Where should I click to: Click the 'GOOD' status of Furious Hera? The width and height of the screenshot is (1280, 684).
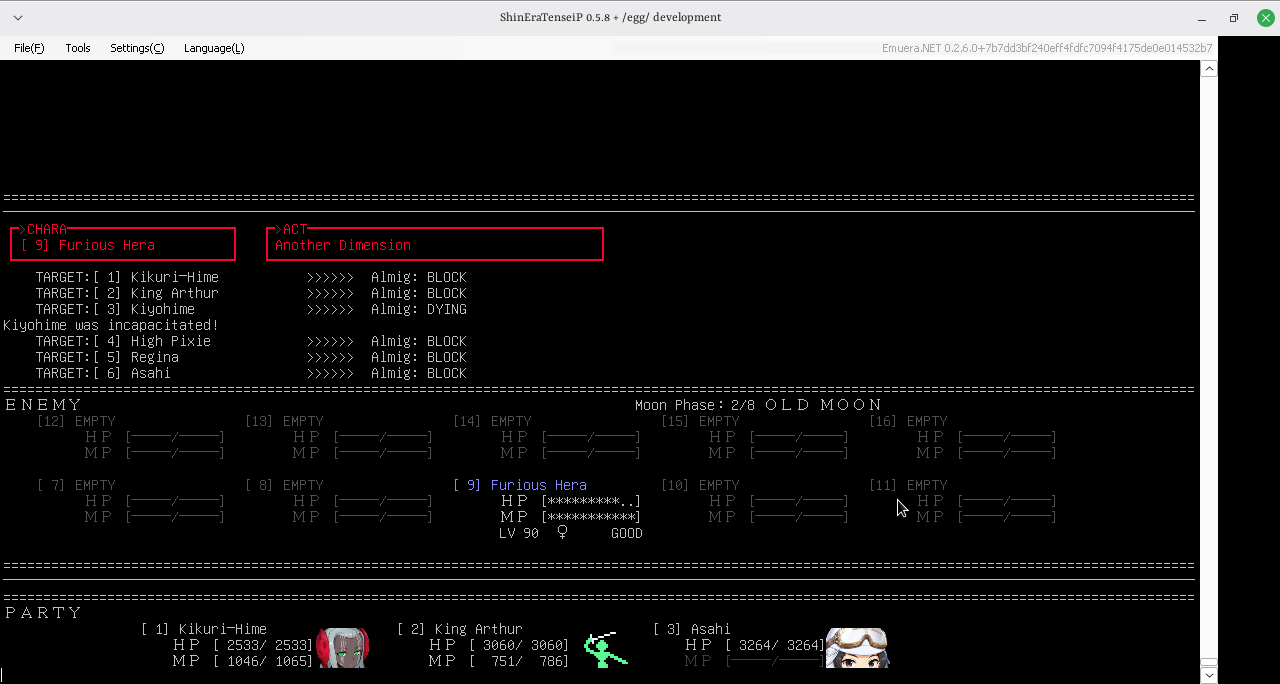(627, 533)
